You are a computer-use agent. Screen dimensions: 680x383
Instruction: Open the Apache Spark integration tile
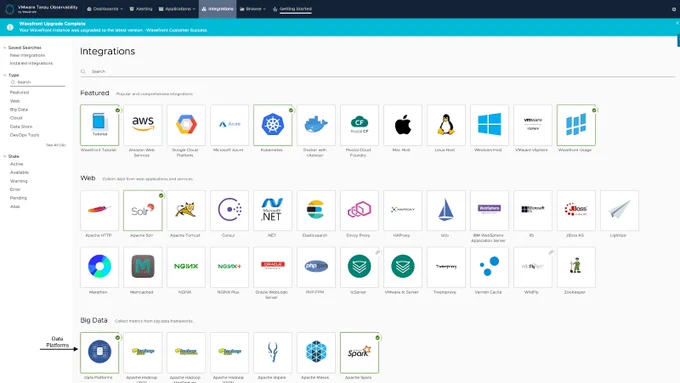(360, 353)
